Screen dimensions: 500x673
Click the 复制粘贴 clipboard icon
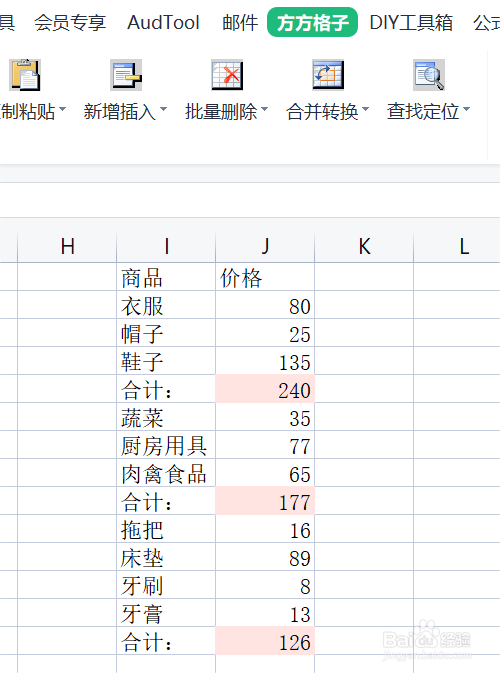pos(25,75)
